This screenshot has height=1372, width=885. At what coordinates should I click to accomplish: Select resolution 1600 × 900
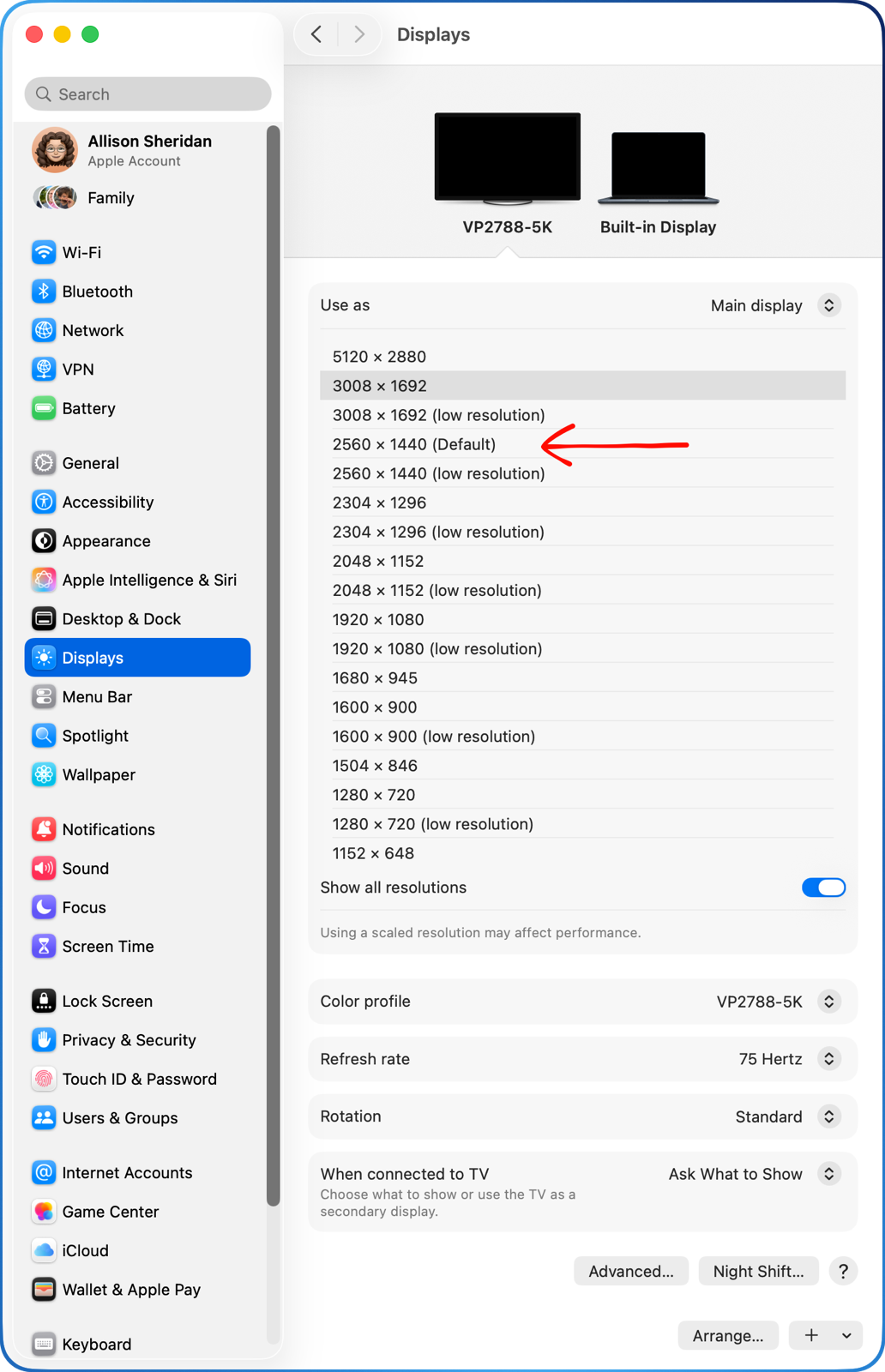(583, 707)
